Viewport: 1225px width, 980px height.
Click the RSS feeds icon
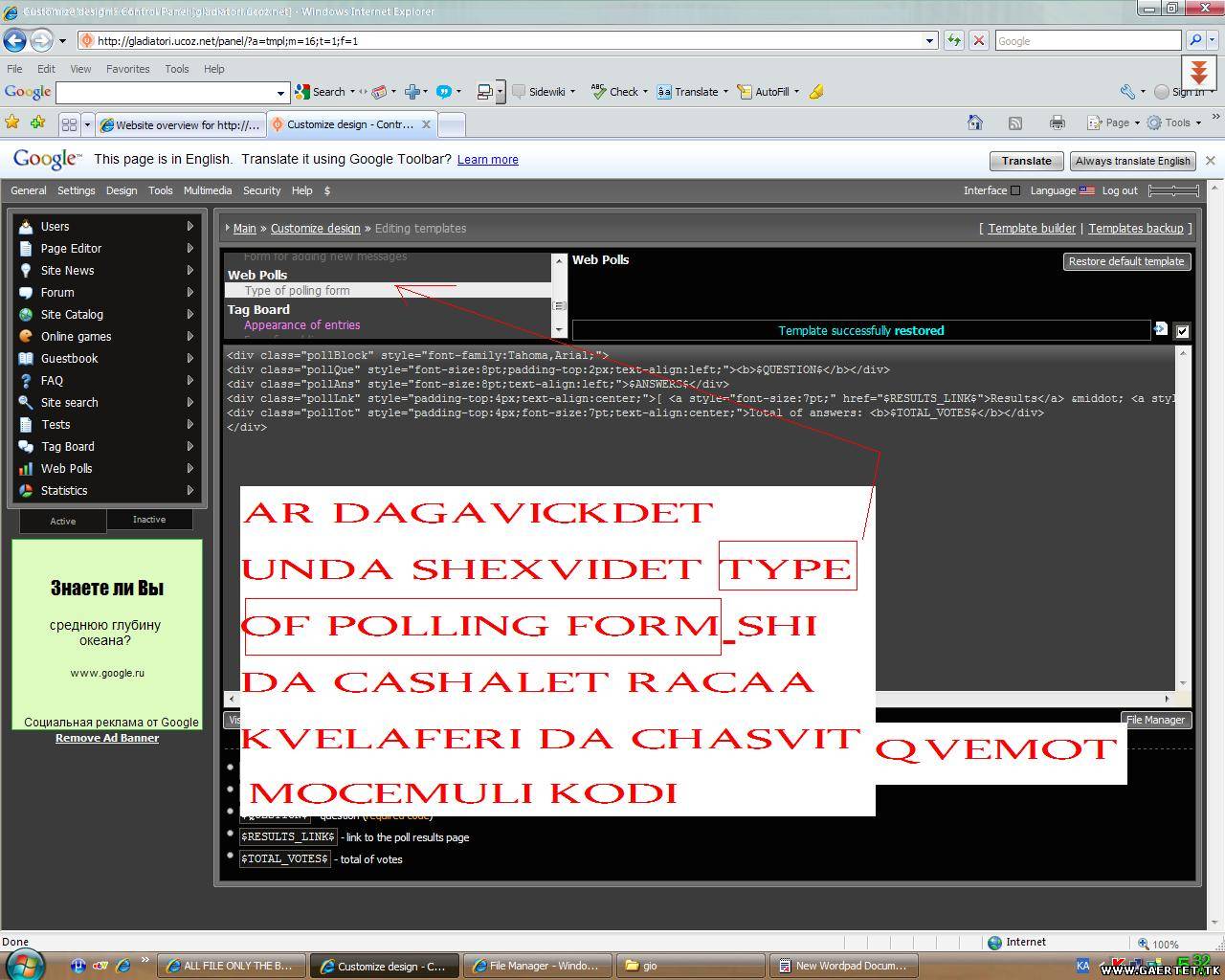point(1015,122)
